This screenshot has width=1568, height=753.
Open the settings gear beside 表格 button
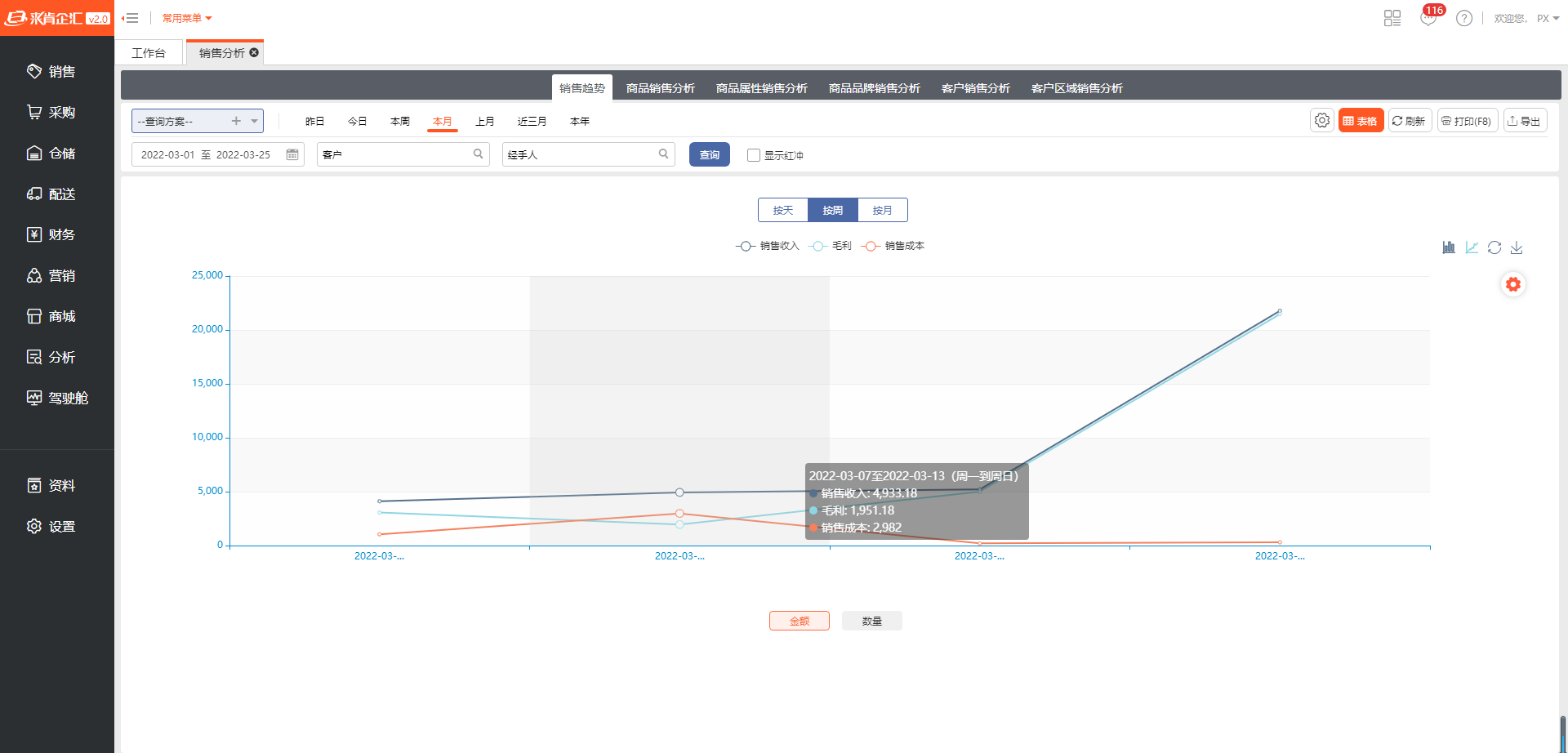1322,121
